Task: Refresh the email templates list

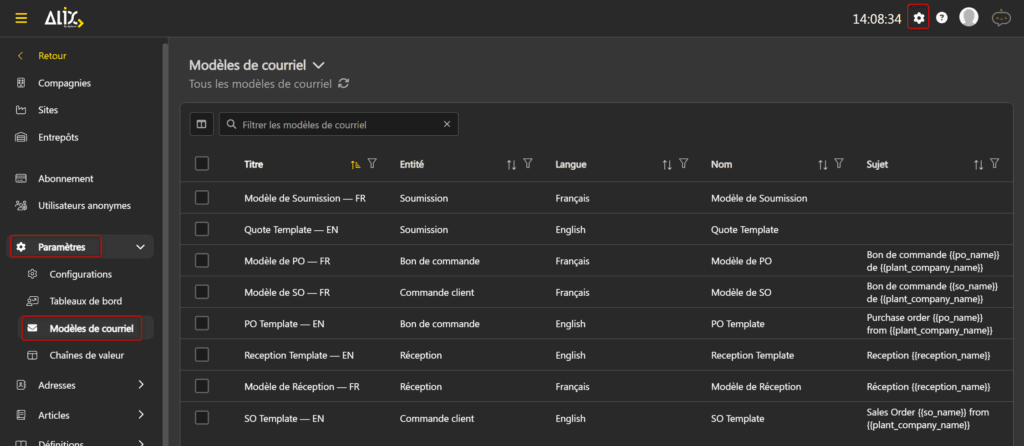Action: (x=344, y=84)
